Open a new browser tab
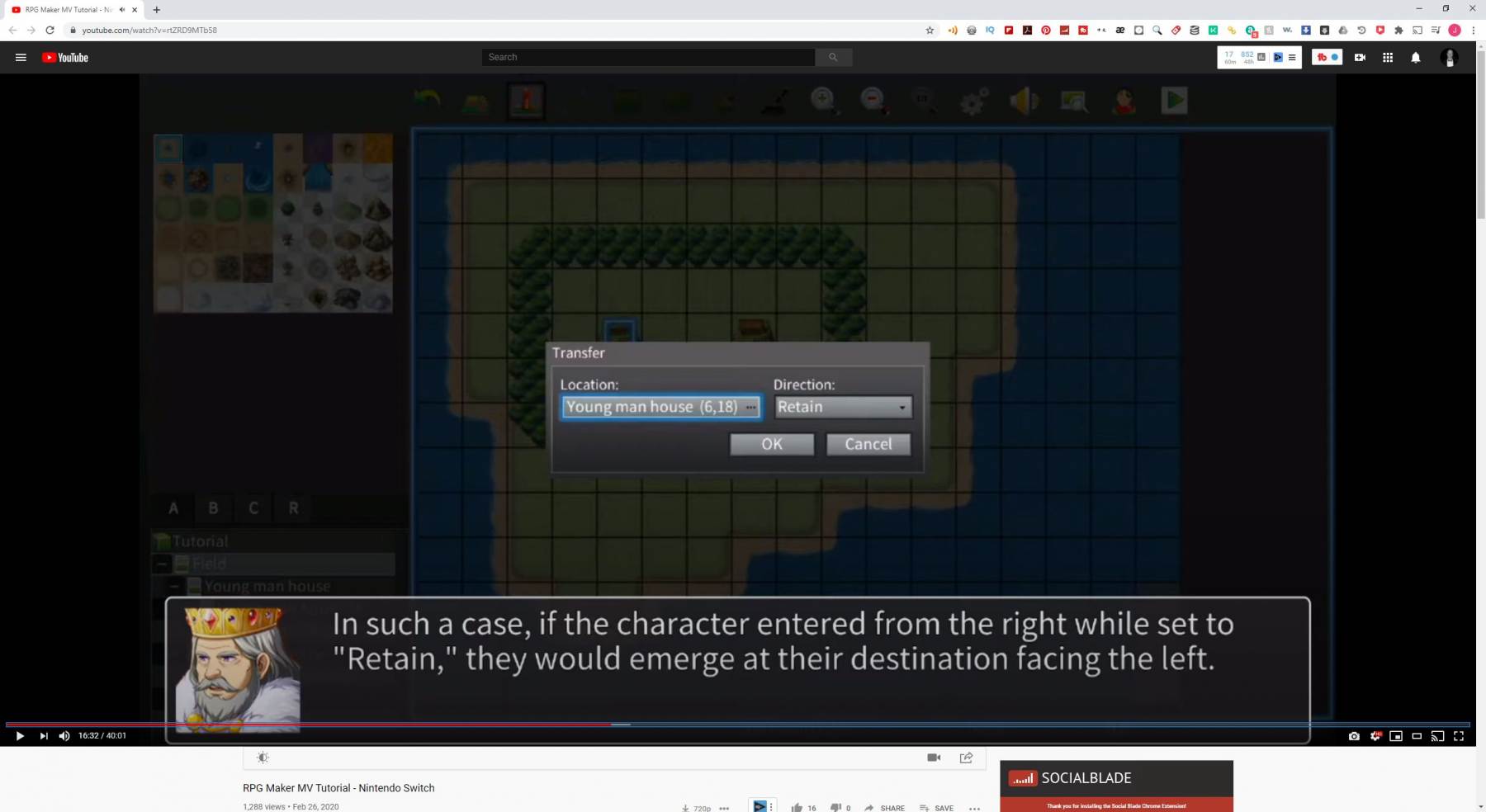The height and width of the screenshot is (812, 1486). tap(156, 10)
